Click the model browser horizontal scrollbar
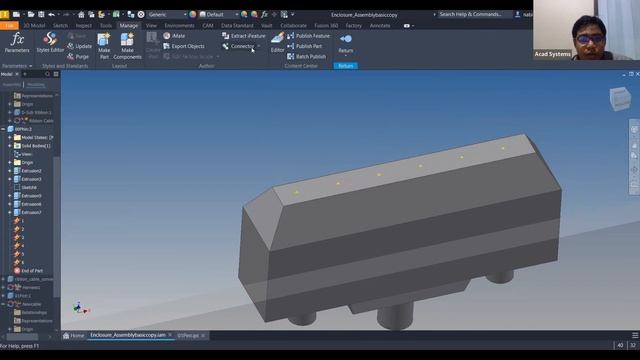 pyautogui.click(x=22, y=337)
